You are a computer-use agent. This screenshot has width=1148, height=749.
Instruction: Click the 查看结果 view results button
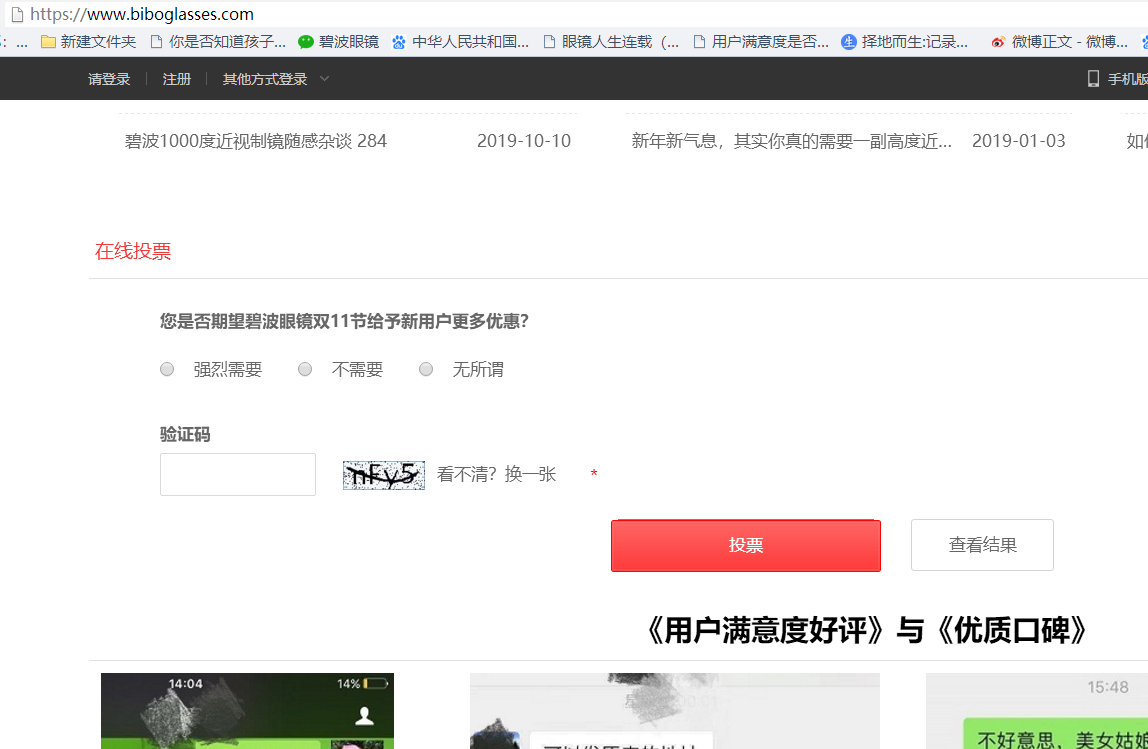(982, 545)
